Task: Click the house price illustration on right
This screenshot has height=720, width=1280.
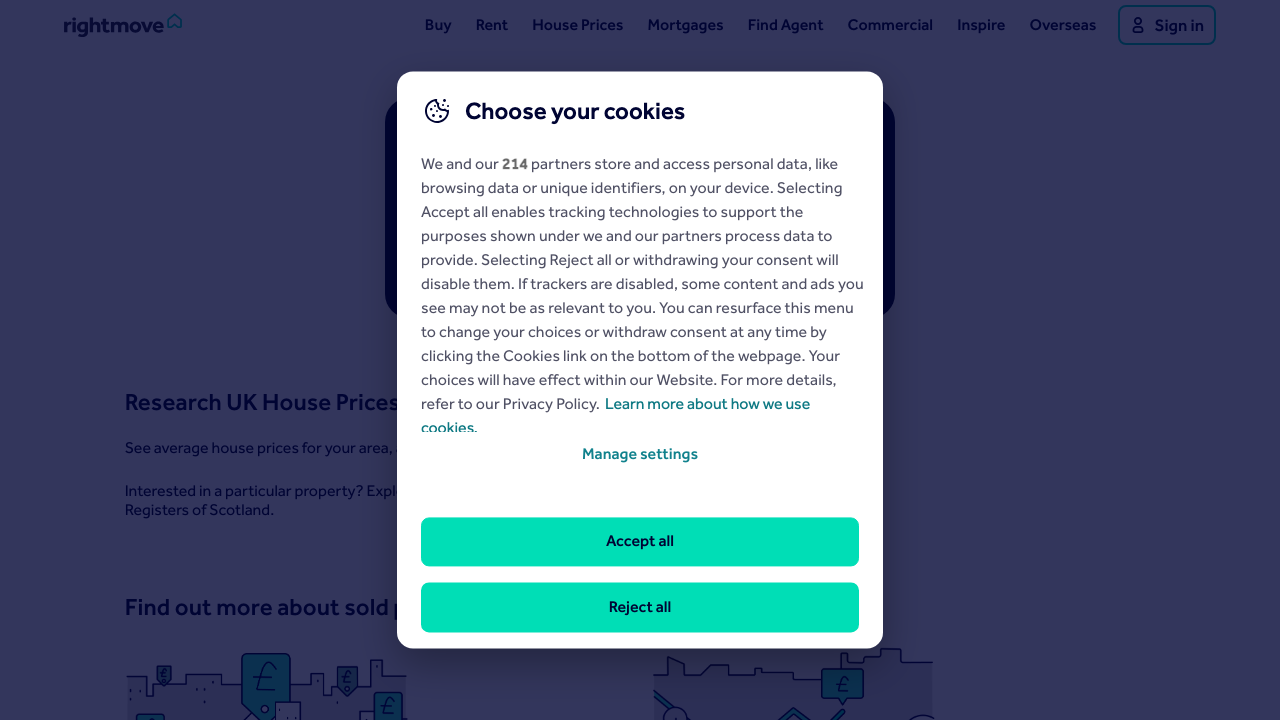Action: pyautogui.click(x=793, y=685)
